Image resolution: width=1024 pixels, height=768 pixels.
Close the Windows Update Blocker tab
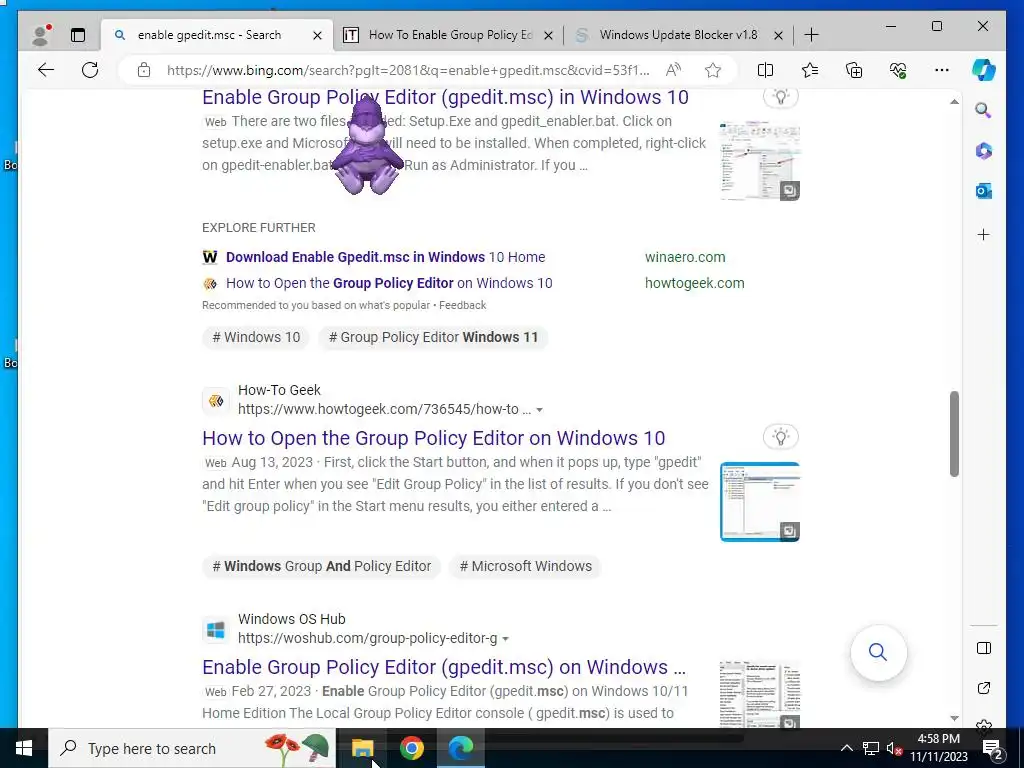778,35
